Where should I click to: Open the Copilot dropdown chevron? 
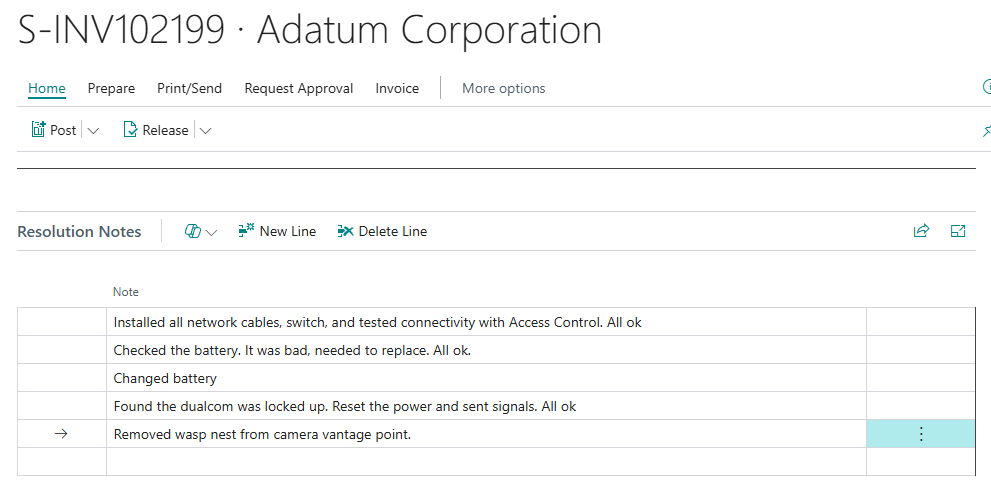[212, 232]
